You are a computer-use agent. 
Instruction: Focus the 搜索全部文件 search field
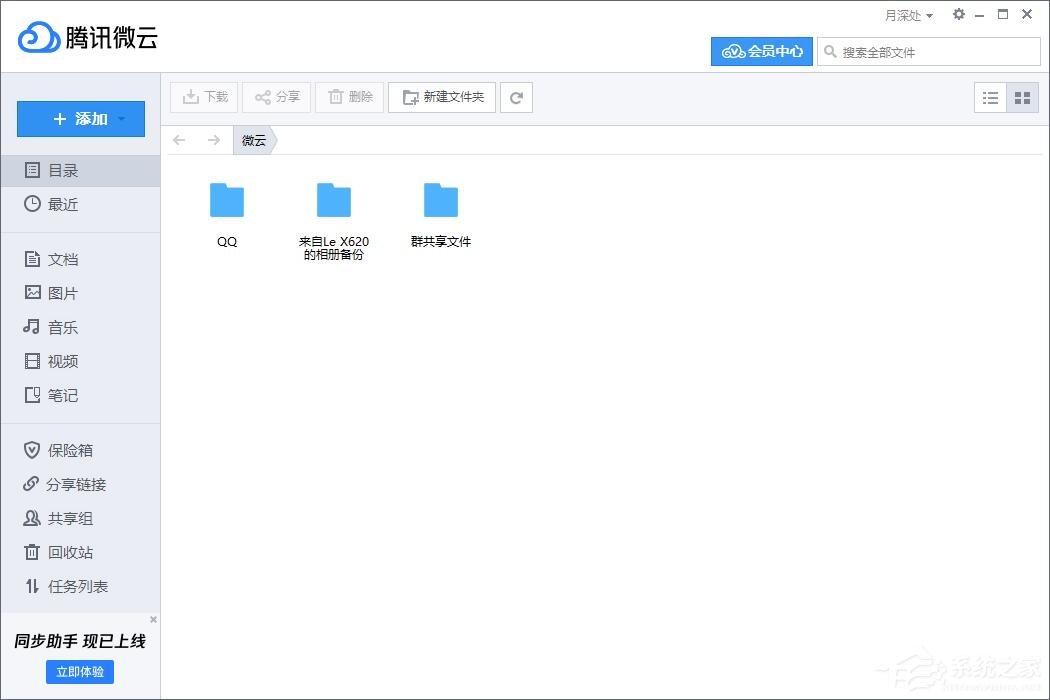pos(935,52)
